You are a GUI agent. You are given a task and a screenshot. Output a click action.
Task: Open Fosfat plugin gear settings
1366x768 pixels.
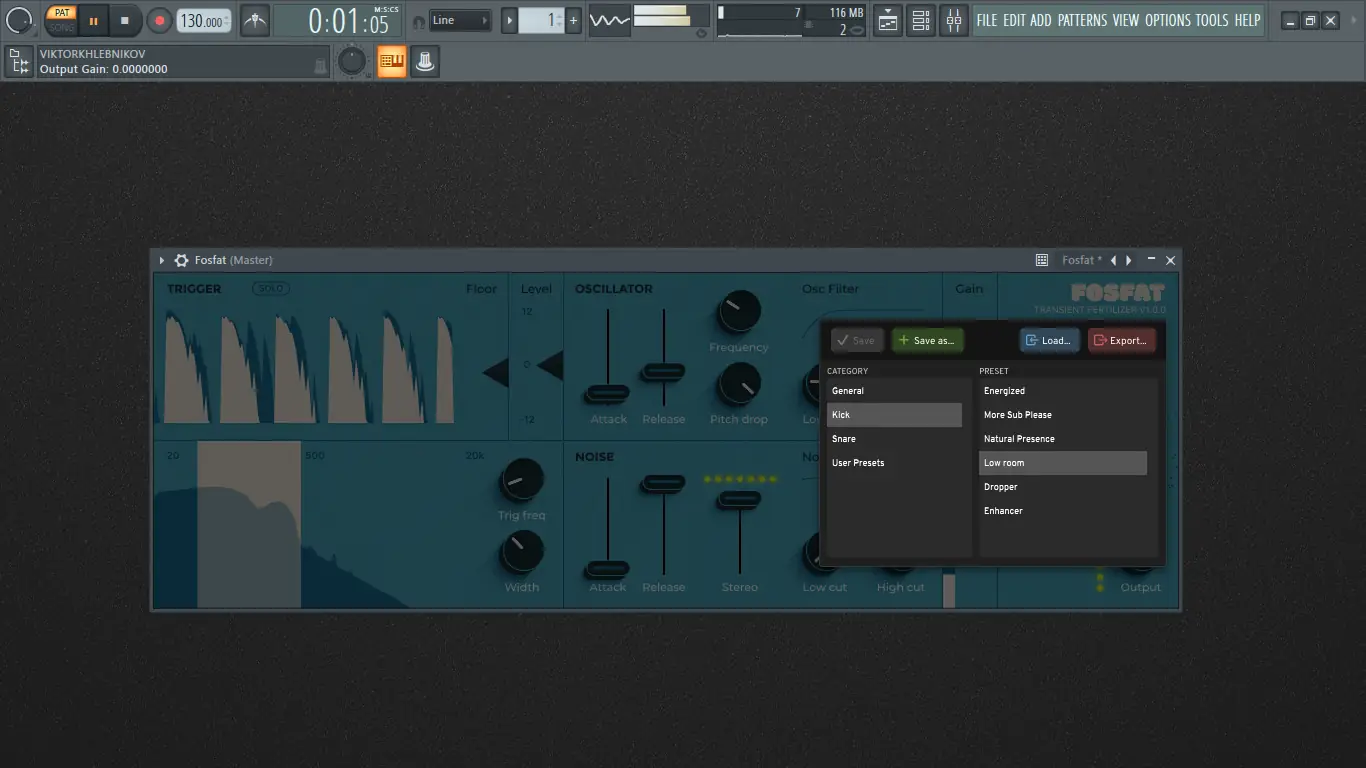181,260
